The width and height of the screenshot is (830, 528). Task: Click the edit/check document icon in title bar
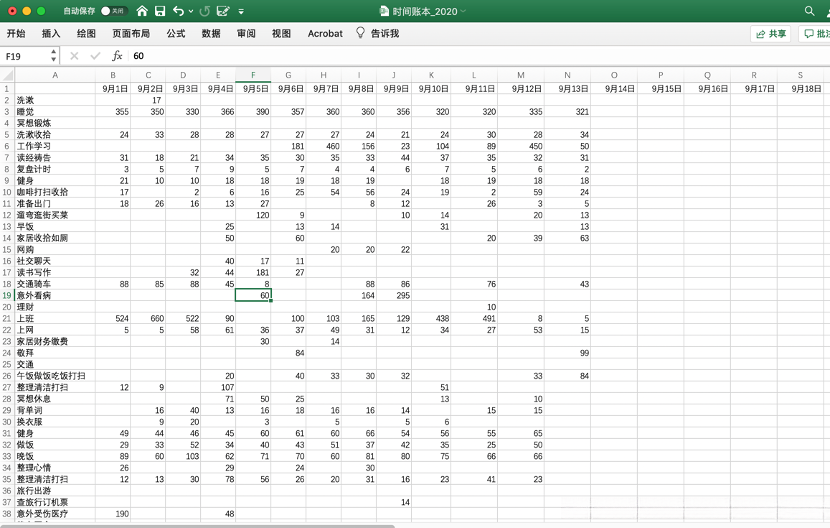point(223,11)
